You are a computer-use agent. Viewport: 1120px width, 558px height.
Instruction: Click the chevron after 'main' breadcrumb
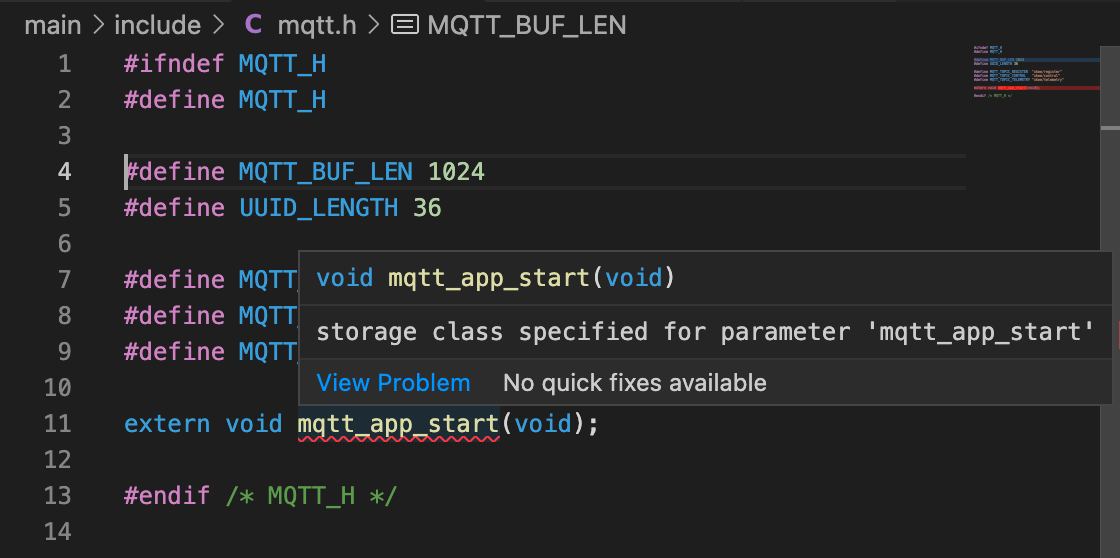tap(99, 25)
